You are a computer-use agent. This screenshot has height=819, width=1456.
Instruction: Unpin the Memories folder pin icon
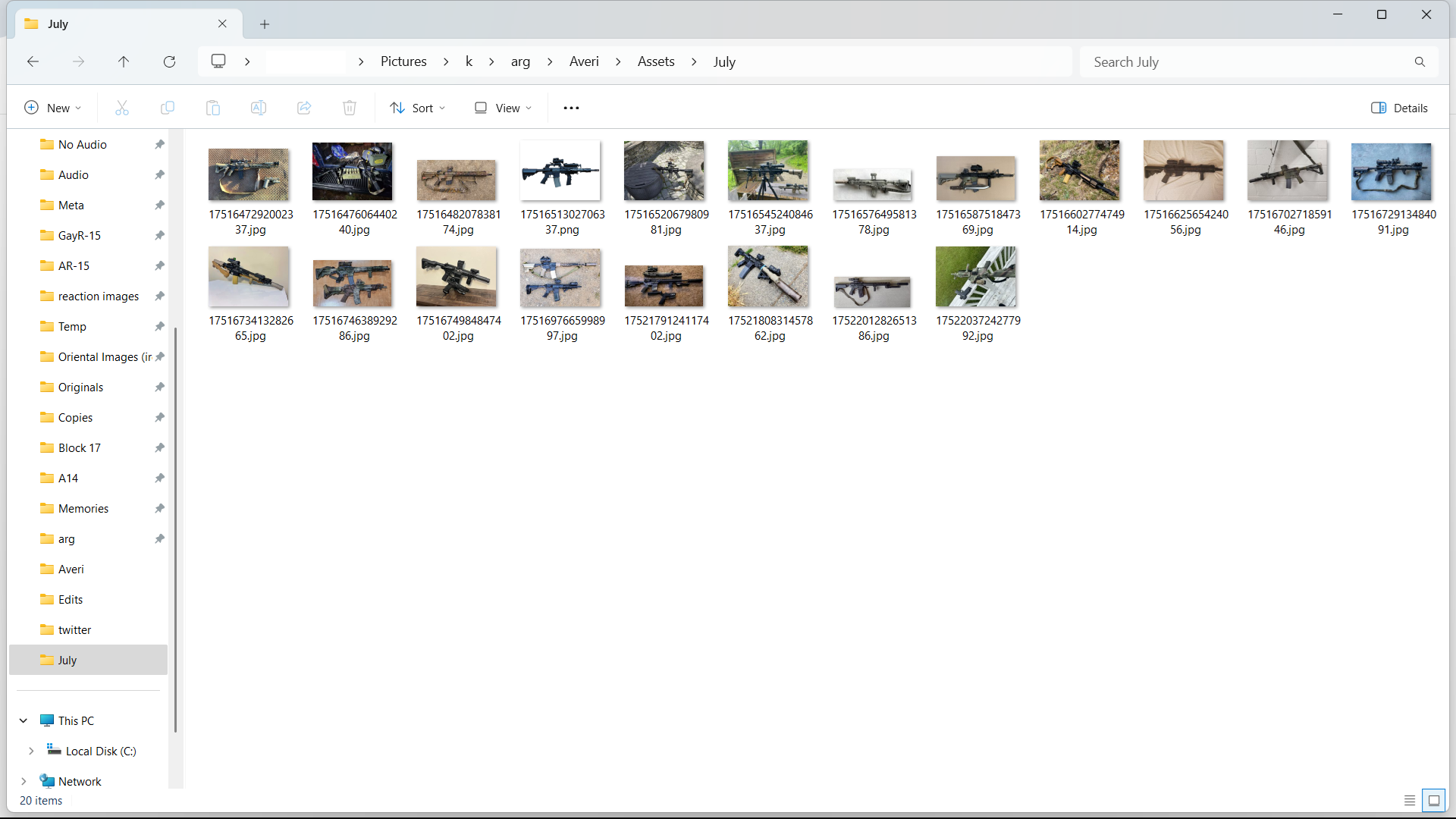pos(159,508)
